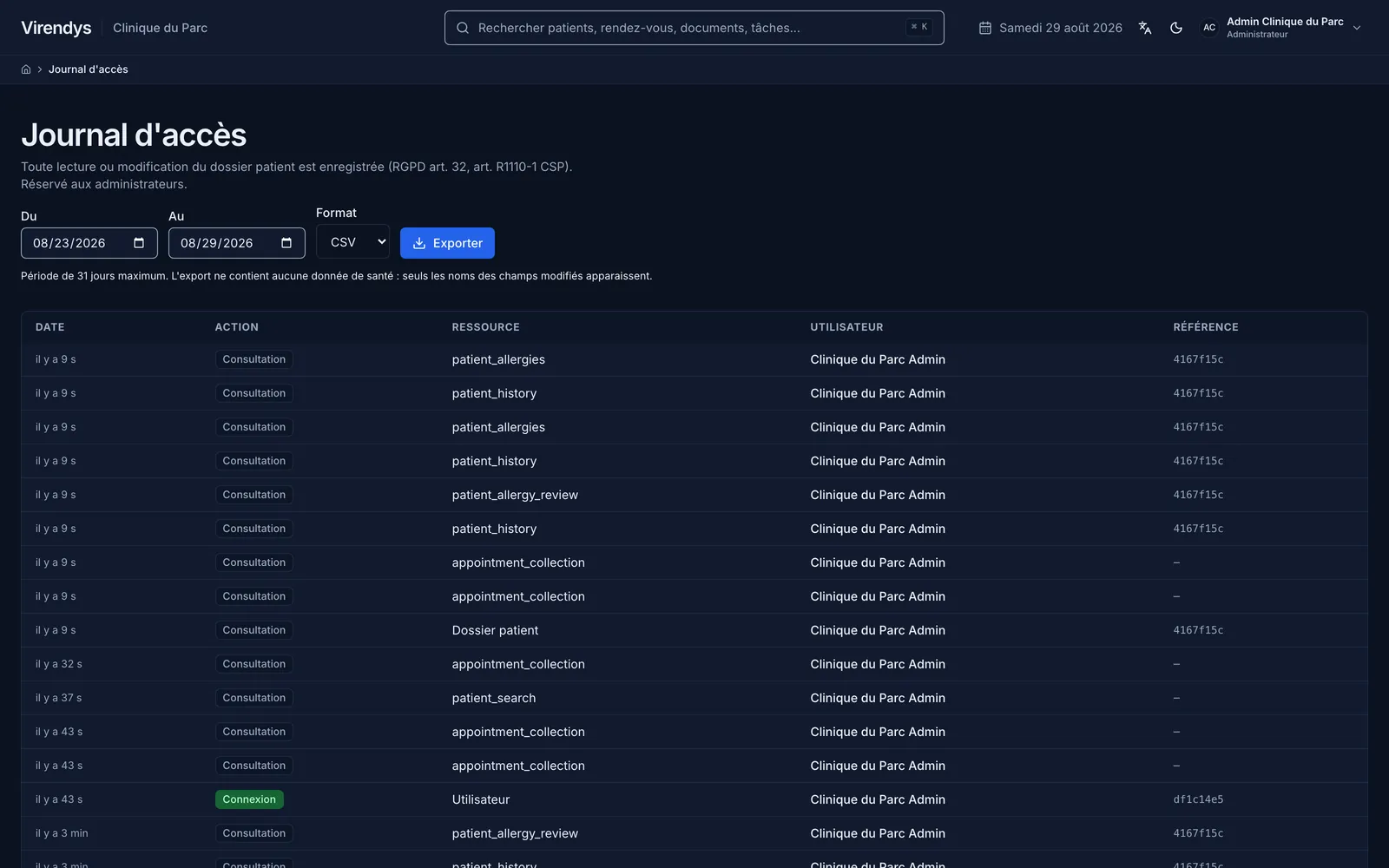Click the Au date 08/29/2026 field

pos(237,243)
